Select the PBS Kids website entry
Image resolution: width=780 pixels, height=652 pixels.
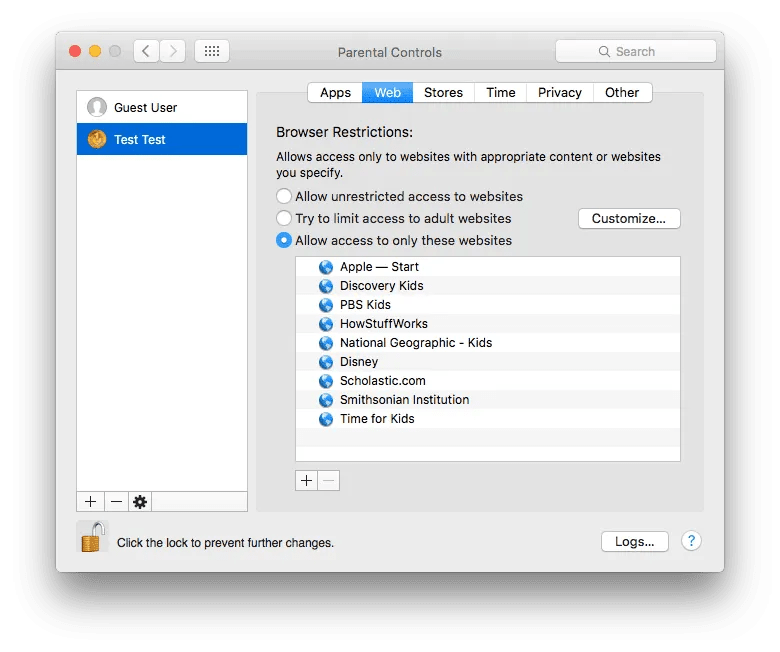488,304
